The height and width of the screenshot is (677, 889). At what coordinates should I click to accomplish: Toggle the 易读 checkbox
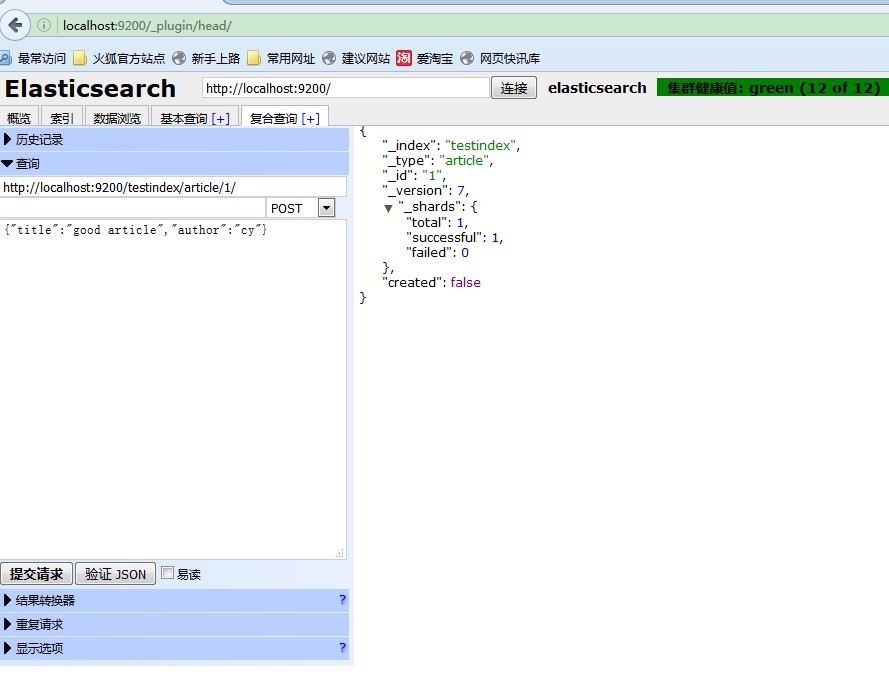(167, 573)
